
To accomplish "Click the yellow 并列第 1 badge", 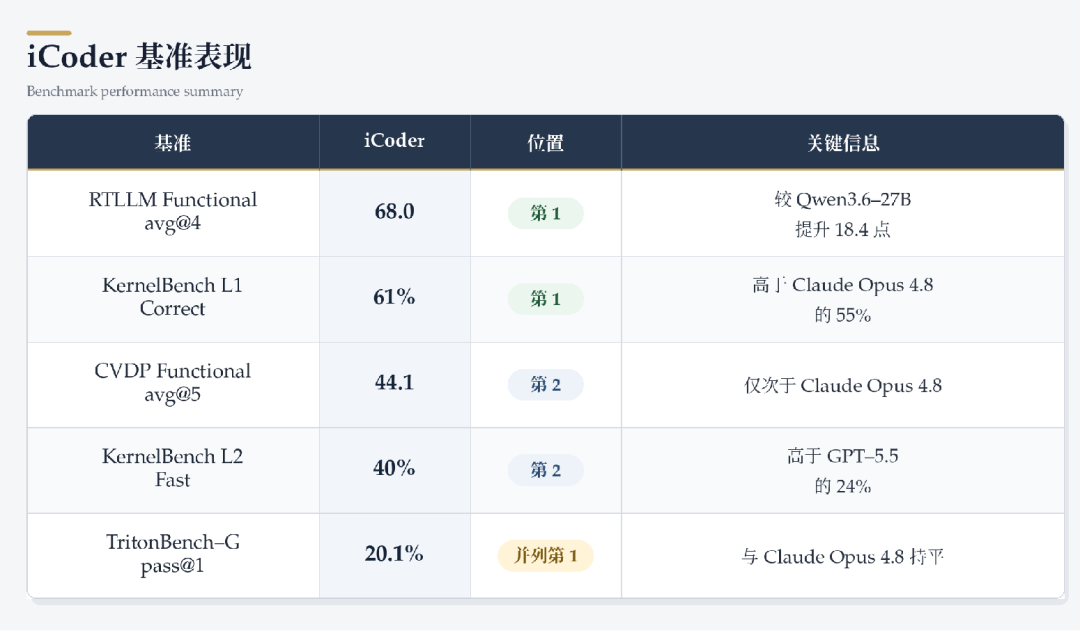I will tap(546, 555).
